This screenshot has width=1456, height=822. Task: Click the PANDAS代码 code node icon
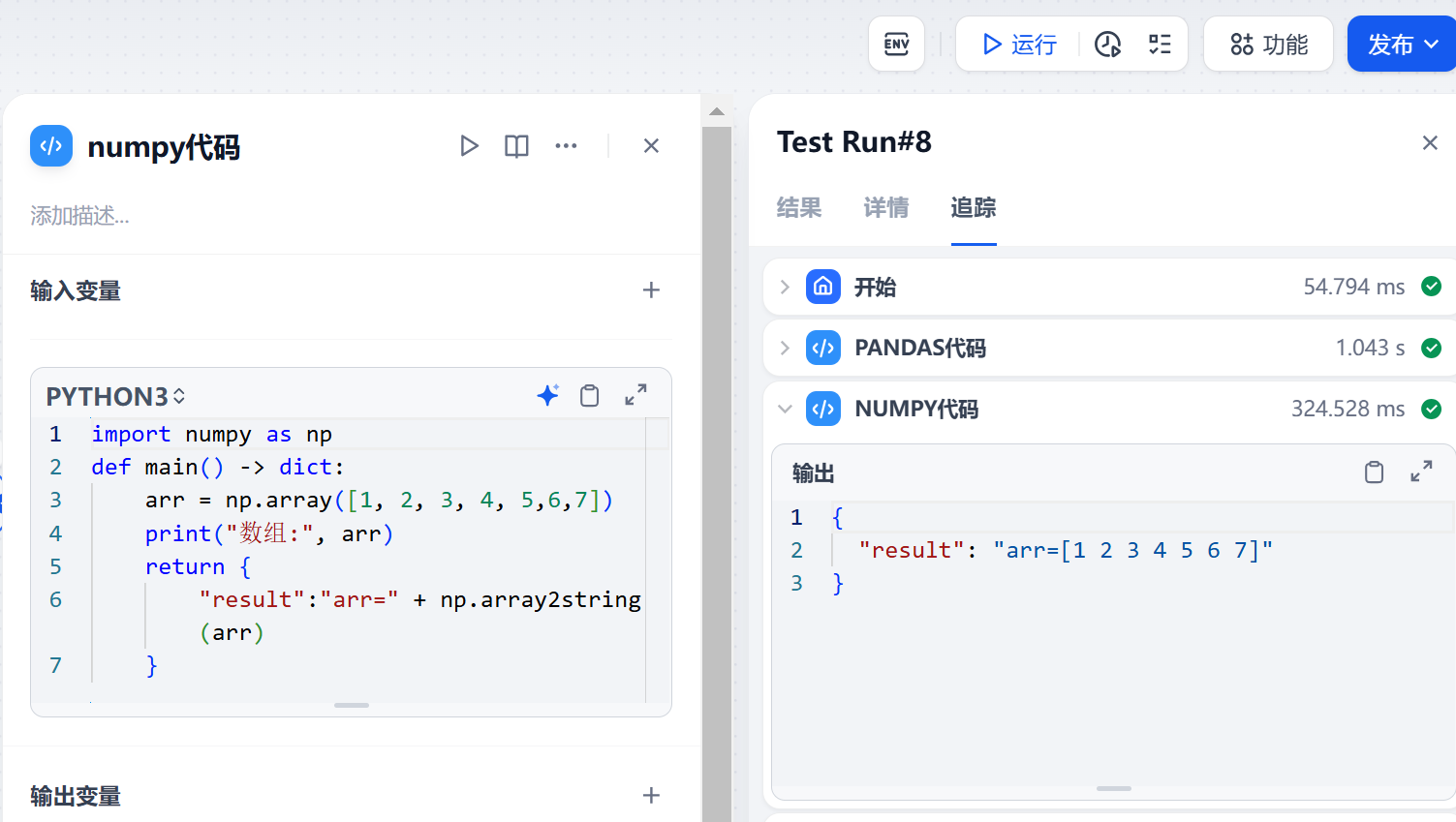(823, 348)
